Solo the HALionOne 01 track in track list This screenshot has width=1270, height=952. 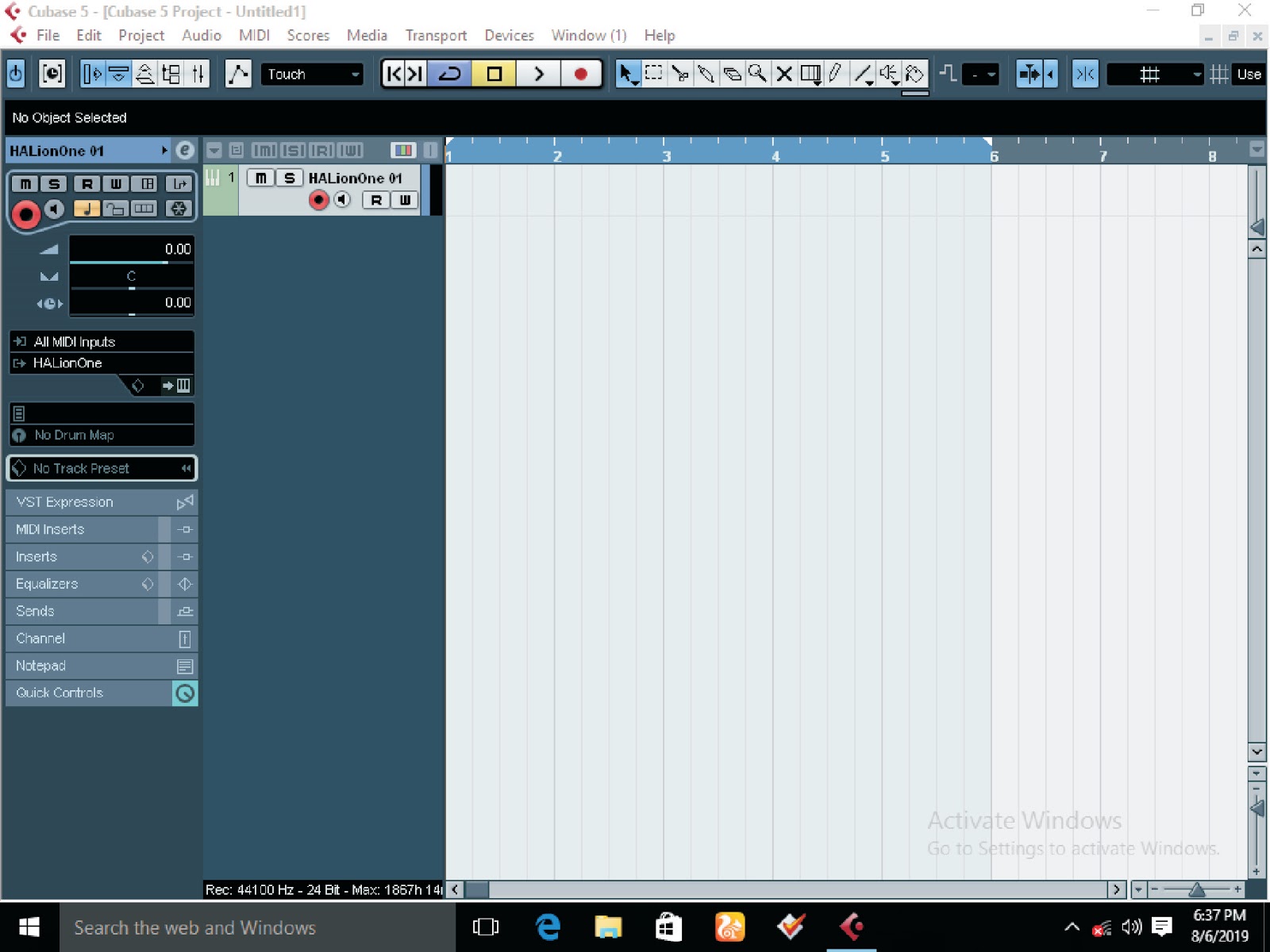point(289,178)
